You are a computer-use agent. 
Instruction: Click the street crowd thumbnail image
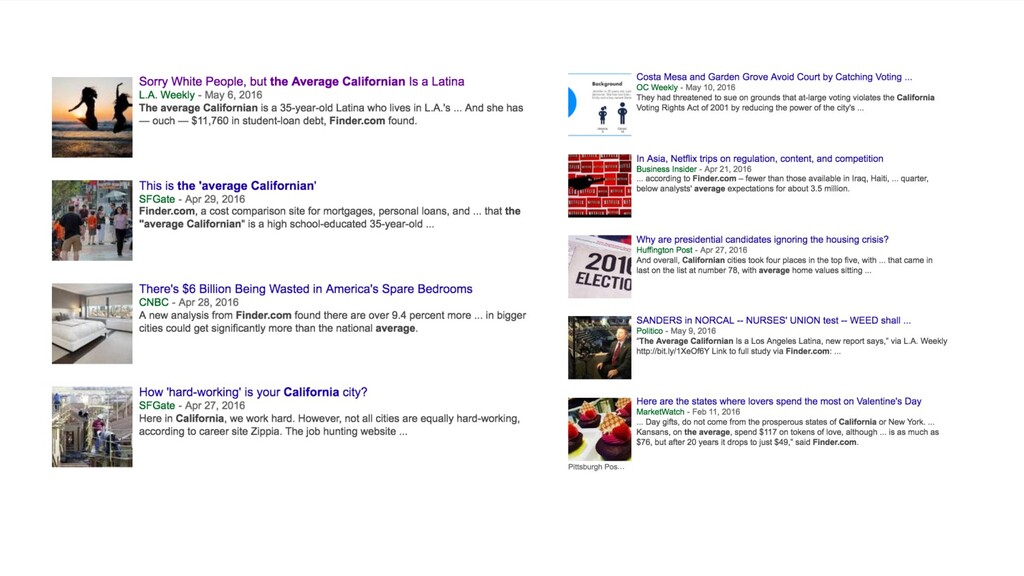[92, 221]
